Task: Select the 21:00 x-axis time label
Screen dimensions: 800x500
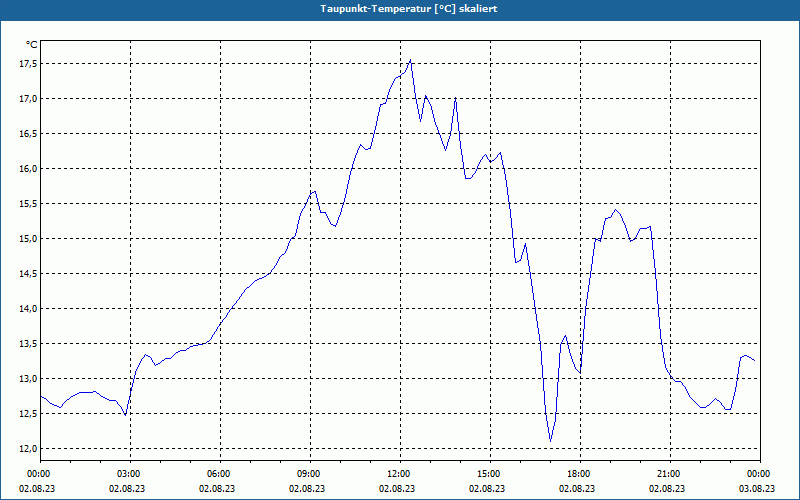Action: tap(667, 474)
